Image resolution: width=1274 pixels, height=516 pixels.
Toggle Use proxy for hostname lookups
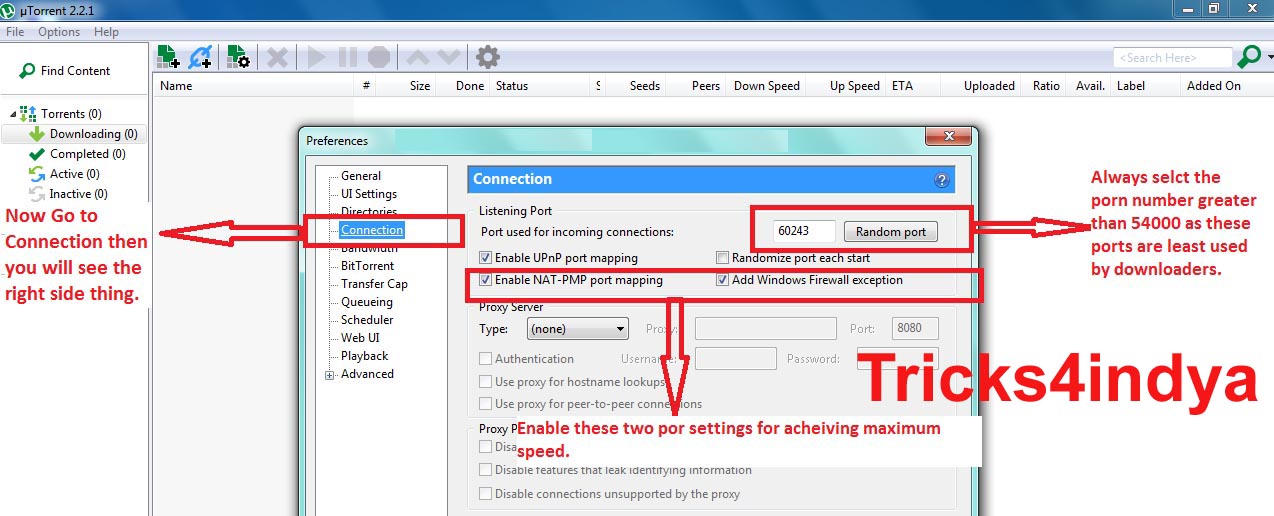[486, 382]
